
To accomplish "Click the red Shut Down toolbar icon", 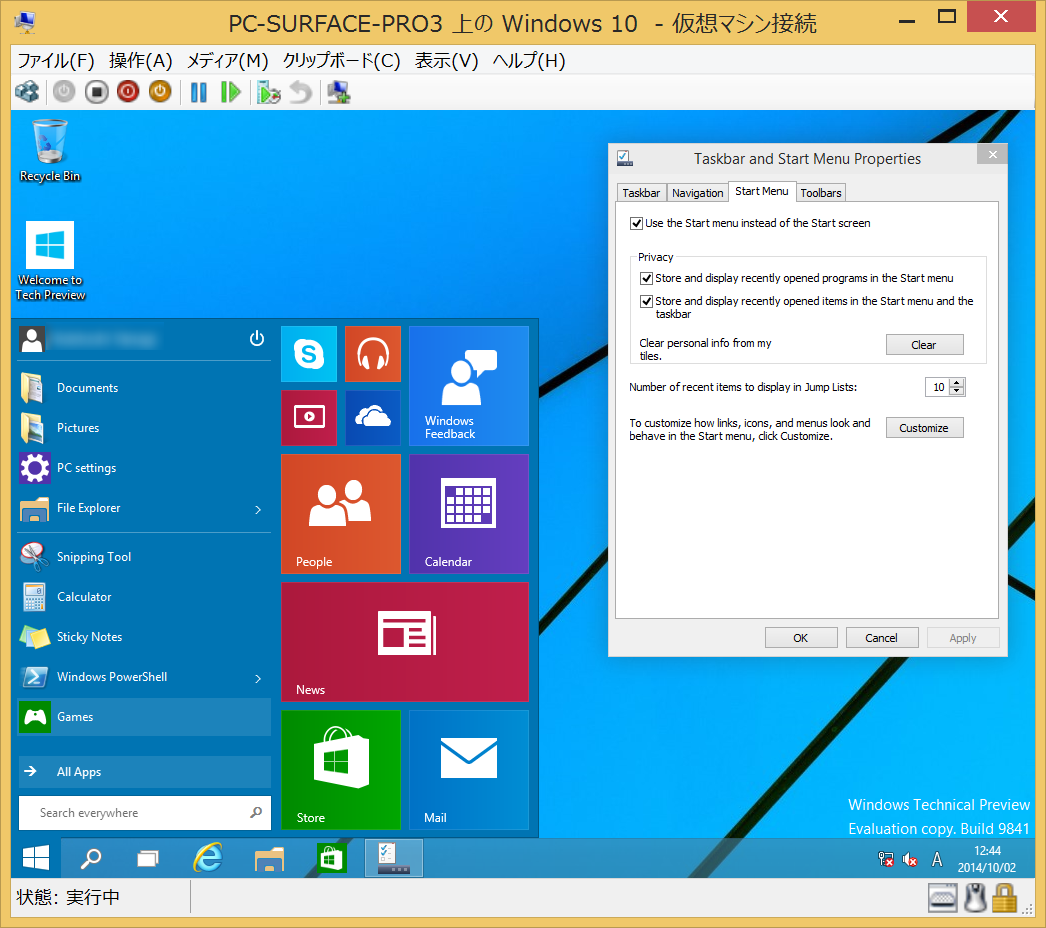I will pos(128,91).
